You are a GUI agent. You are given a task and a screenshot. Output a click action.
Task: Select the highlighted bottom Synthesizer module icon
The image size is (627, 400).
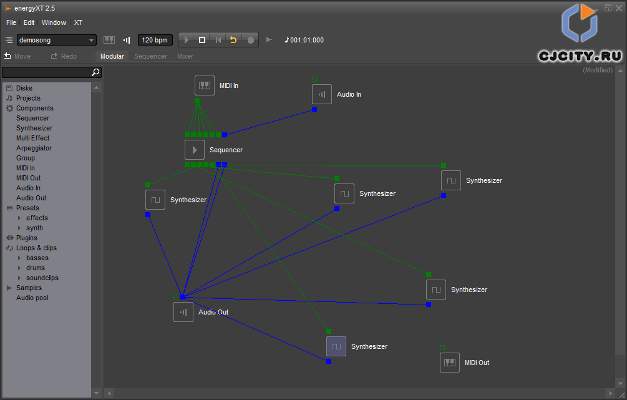pos(336,346)
